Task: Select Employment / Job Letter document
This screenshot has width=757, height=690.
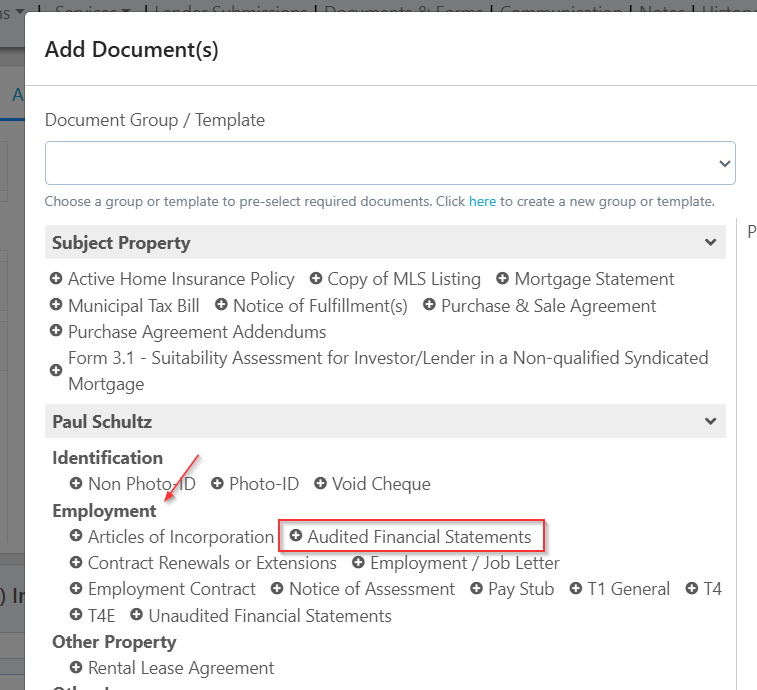Action: [464, 563]
